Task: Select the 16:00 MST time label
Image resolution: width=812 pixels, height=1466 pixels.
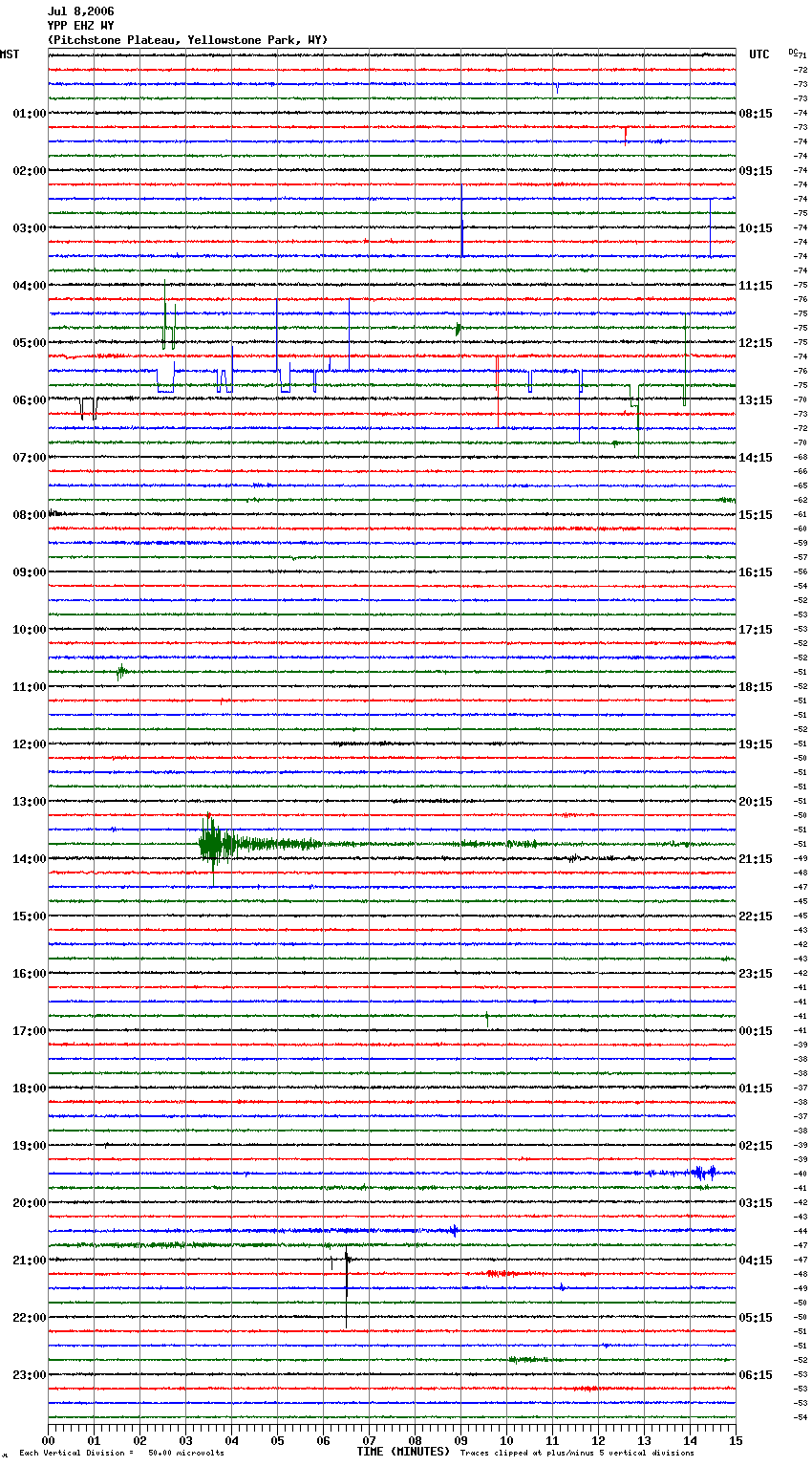Action: tap(30, 974)
